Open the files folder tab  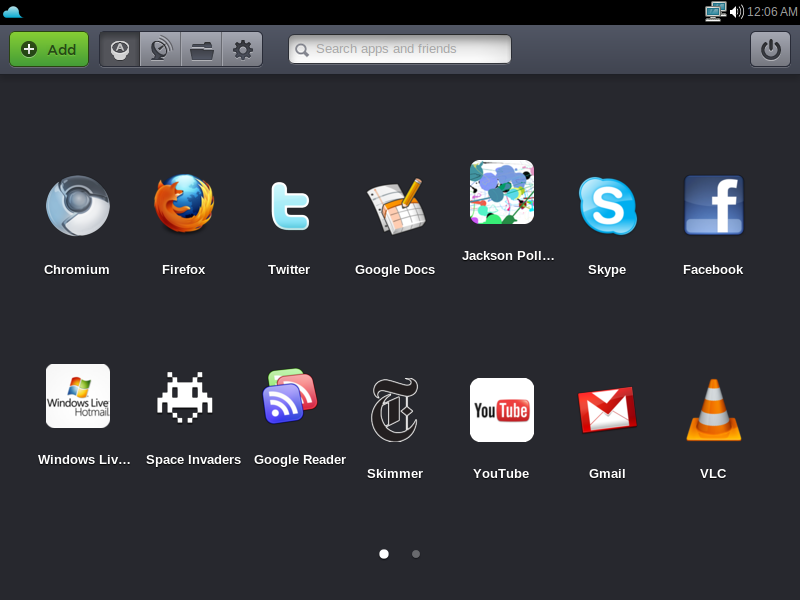click(201, 49)
